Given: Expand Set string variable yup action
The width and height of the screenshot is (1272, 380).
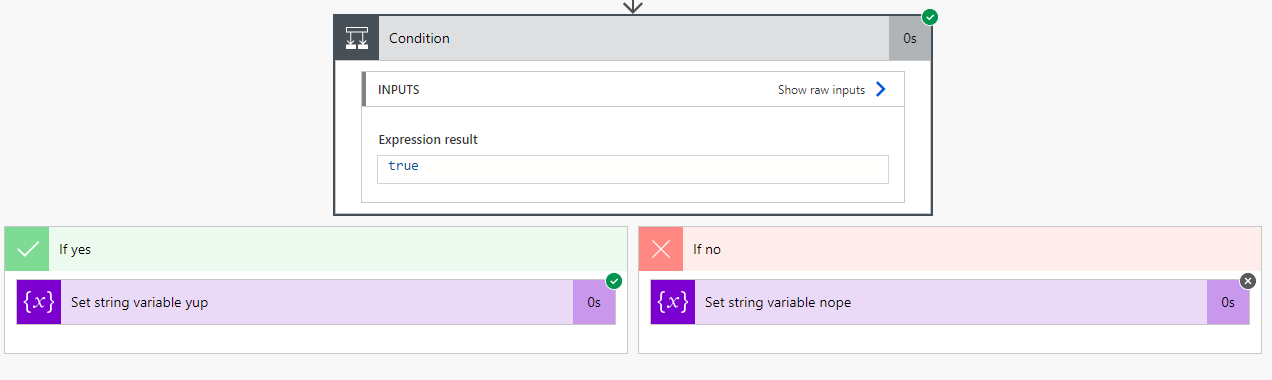Looking at the screenshot, I should tap(316, 302).
